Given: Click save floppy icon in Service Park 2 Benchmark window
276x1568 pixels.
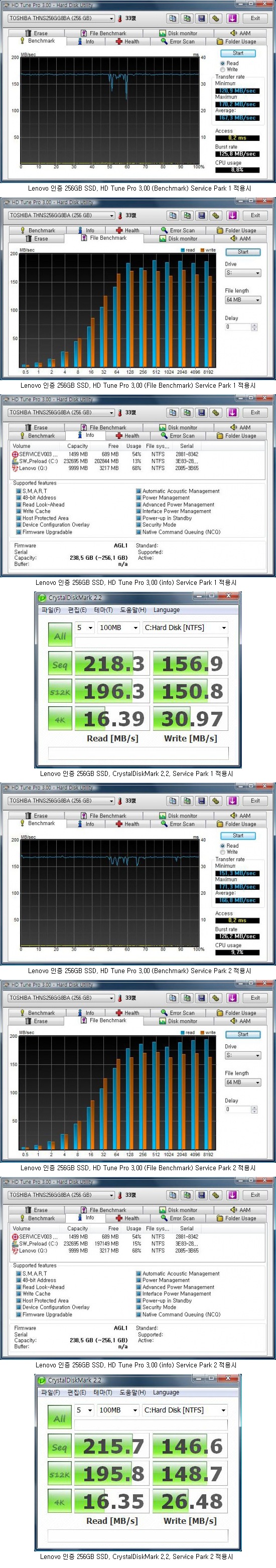Looking at the screenshot, I should (x=202, y=801).
